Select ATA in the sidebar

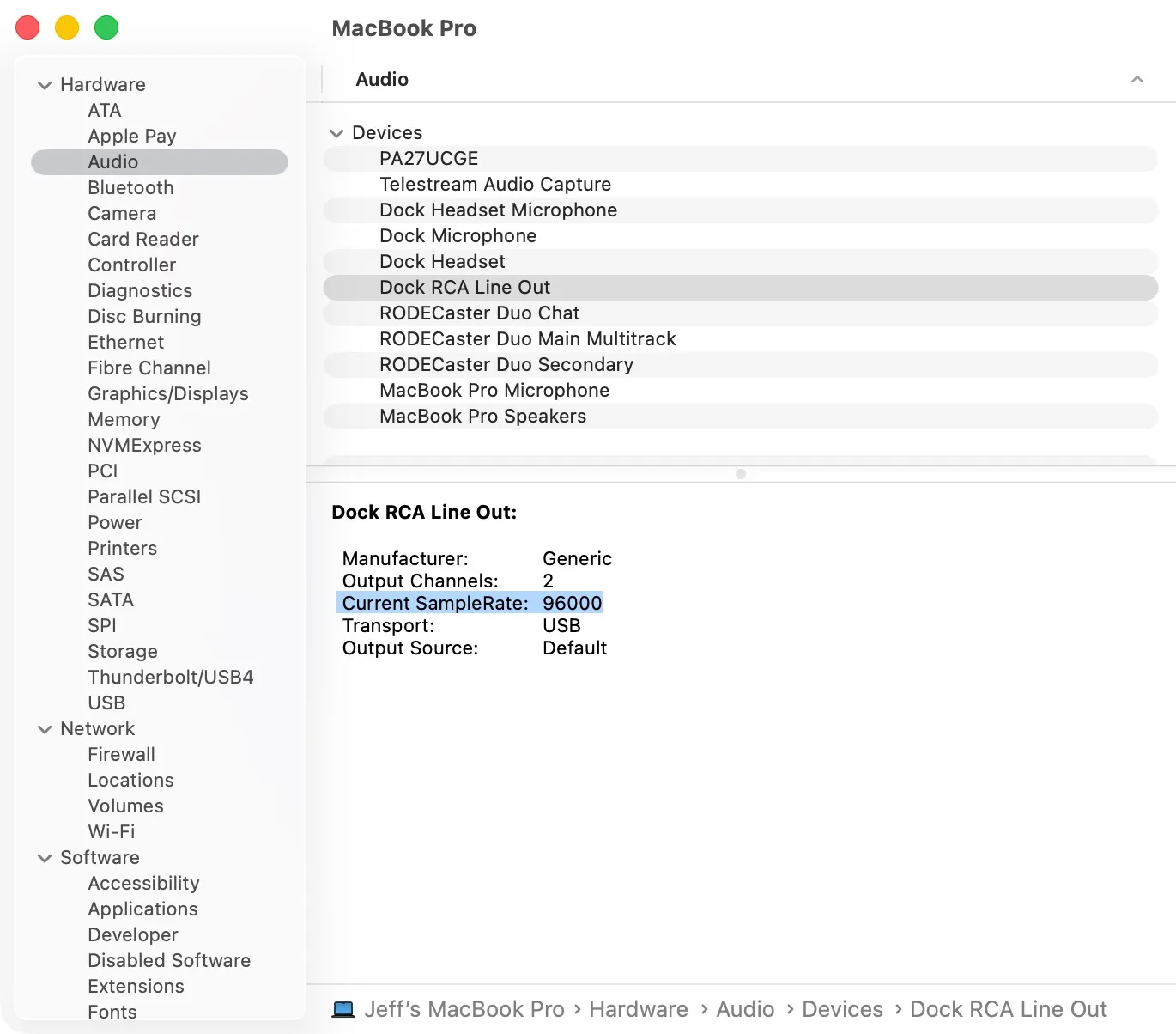[x=105, y=111]
